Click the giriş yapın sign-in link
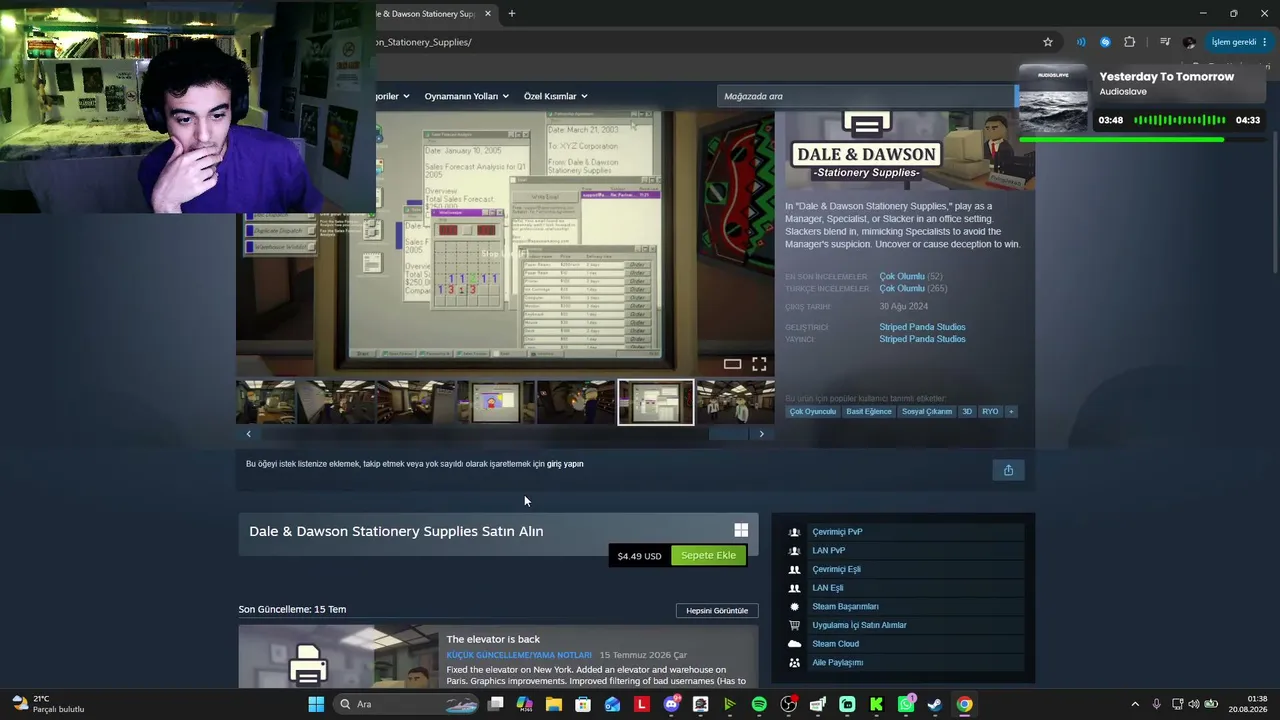Image resolution: width=1280 pixels, height=720 pixels. pyautogui.click(x=565, y=464)
